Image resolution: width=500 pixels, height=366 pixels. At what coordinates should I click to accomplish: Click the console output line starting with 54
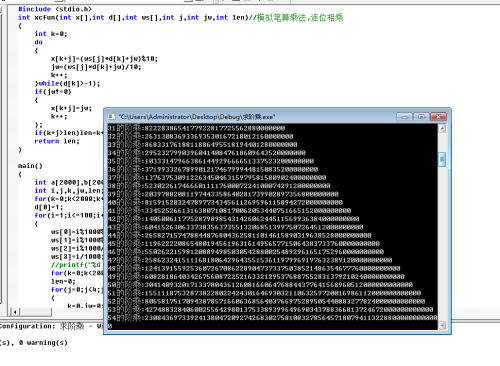tap(272, 318)
